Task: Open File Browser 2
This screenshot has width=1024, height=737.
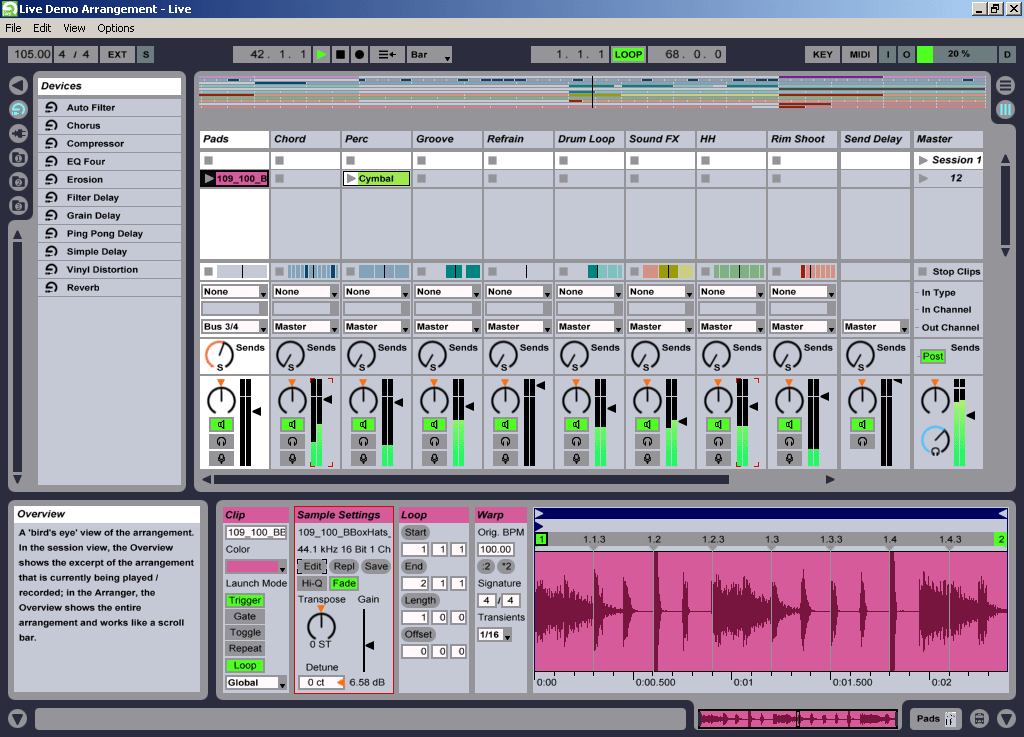Action: point(18,181)
